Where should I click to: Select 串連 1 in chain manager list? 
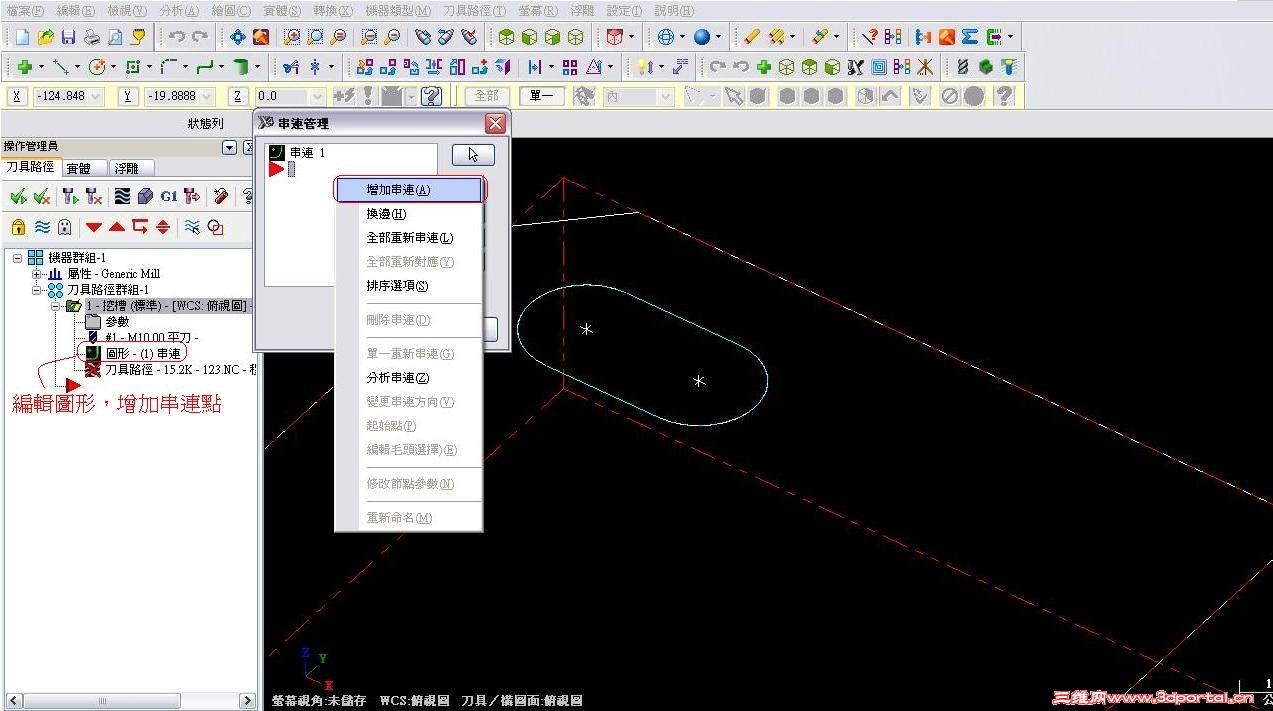307,153
